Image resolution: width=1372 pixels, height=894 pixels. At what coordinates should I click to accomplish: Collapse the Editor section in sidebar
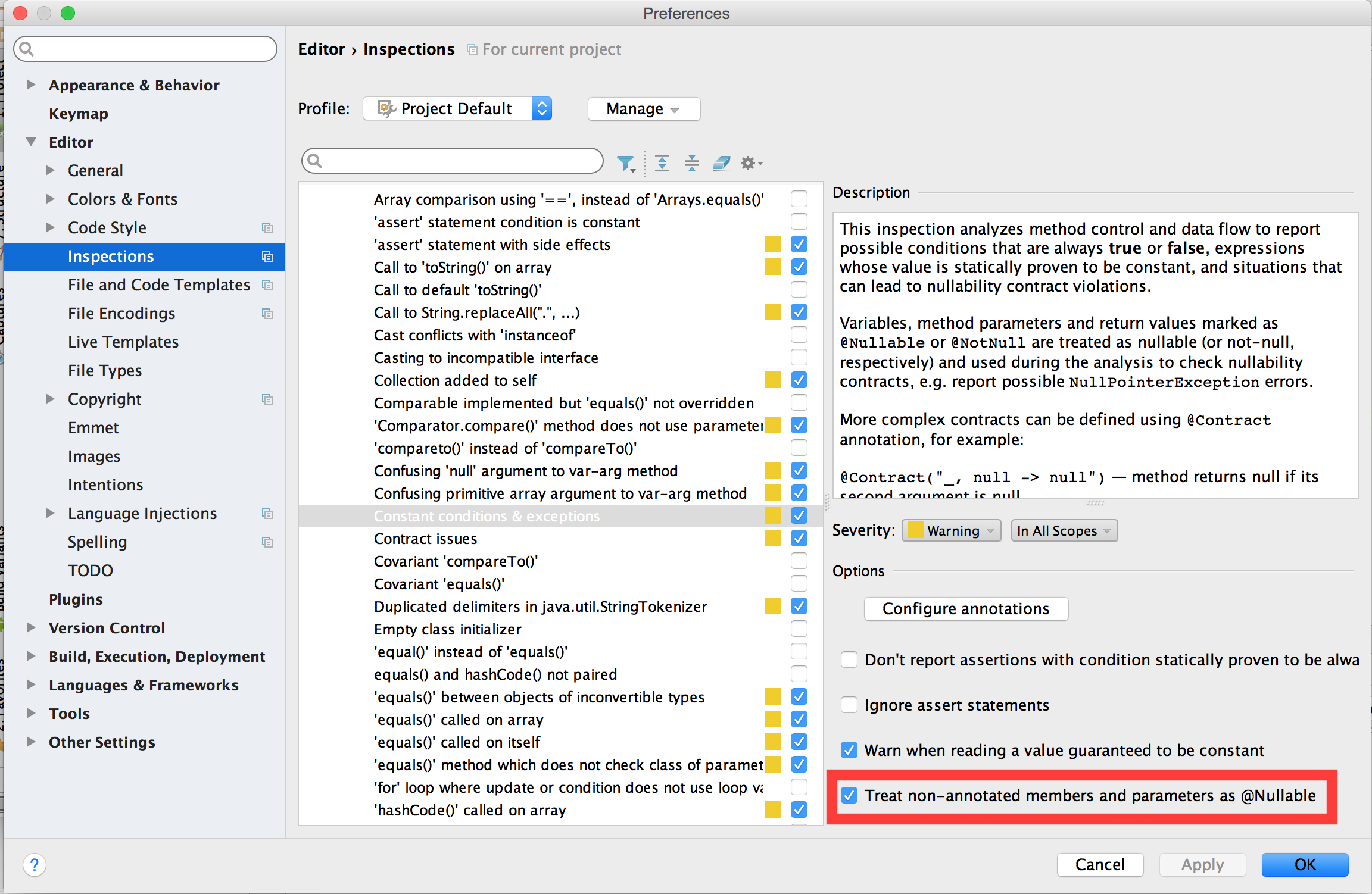31,142
